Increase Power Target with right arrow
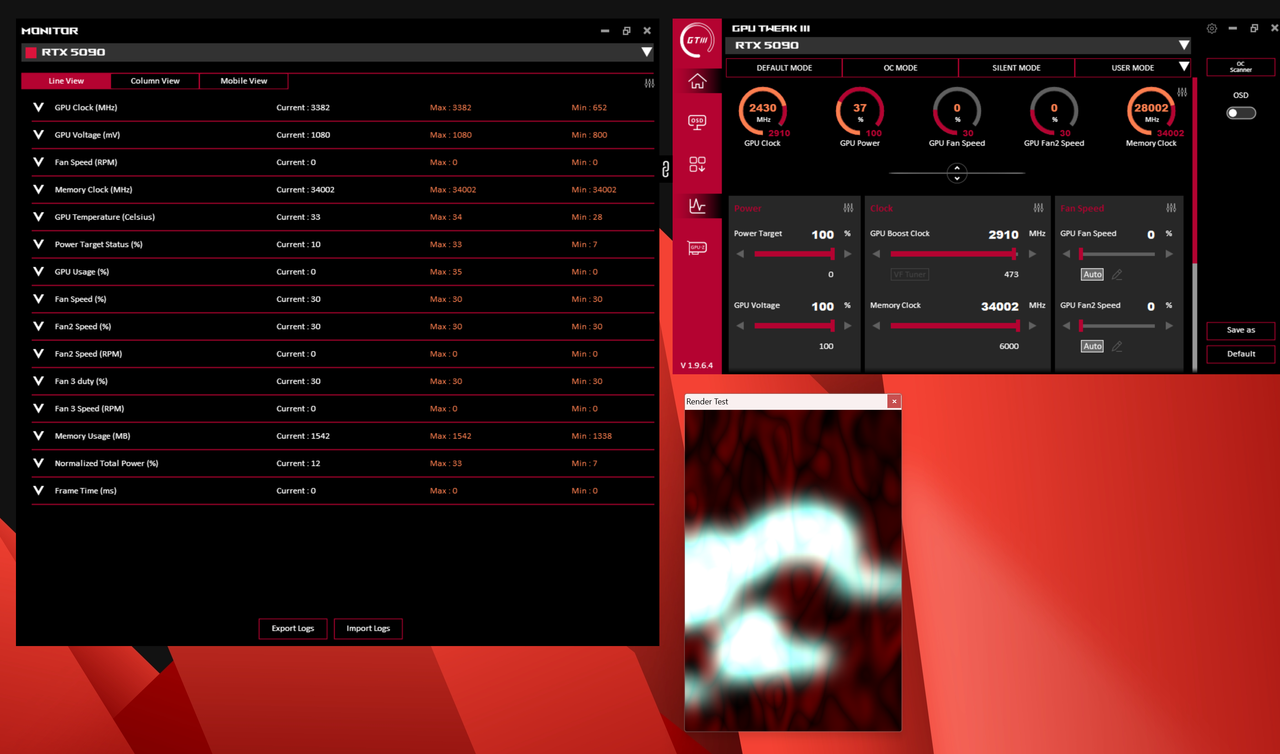 (847, 254)
